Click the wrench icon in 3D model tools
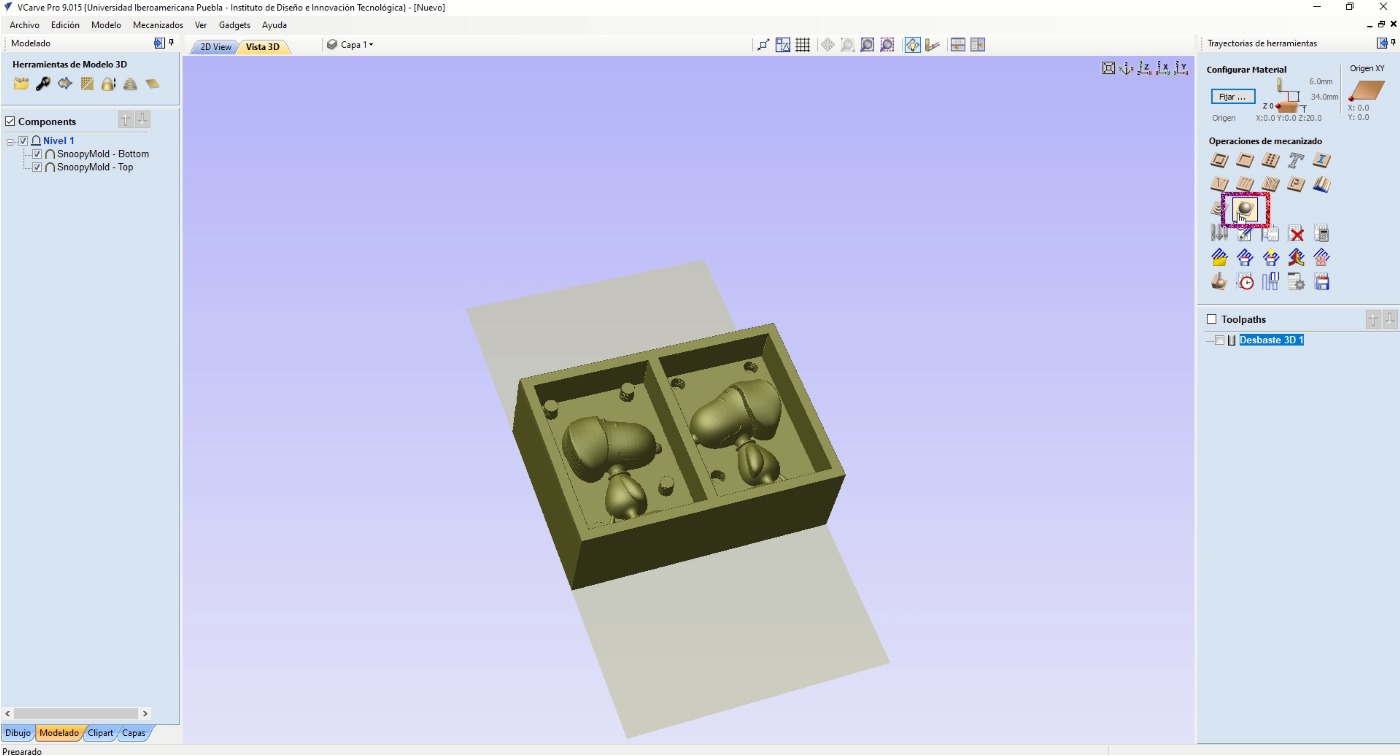The width and height of the screenshot is (1400, 756). pos(43,84)
